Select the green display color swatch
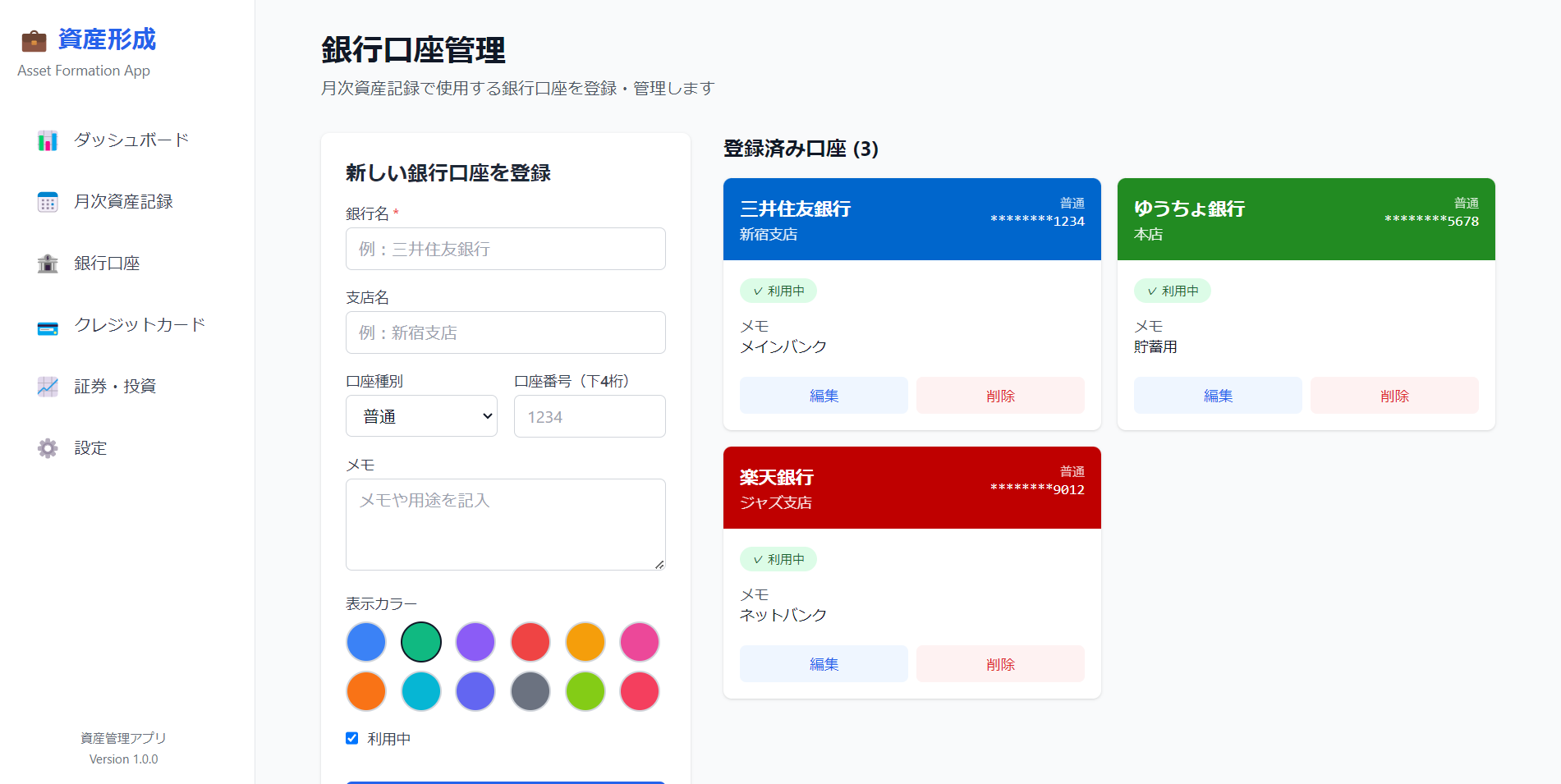This screenshot has height=784, width=1561. click(x=421, y=641)
